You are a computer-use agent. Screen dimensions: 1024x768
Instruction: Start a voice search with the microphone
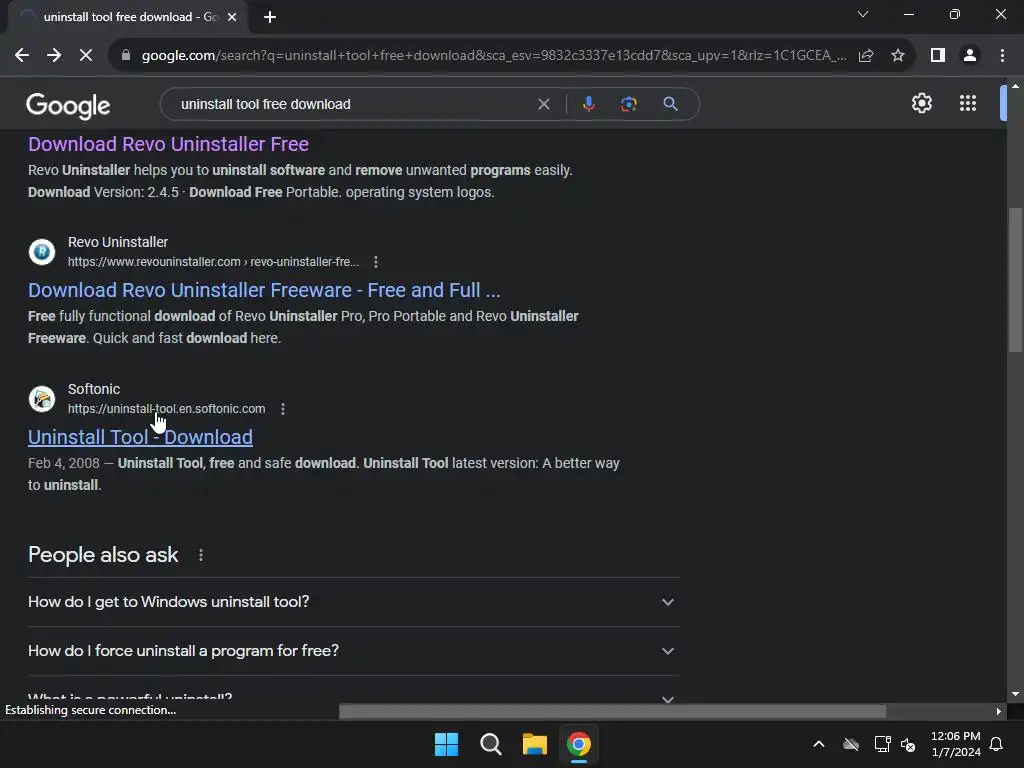(x=588, y=104)
